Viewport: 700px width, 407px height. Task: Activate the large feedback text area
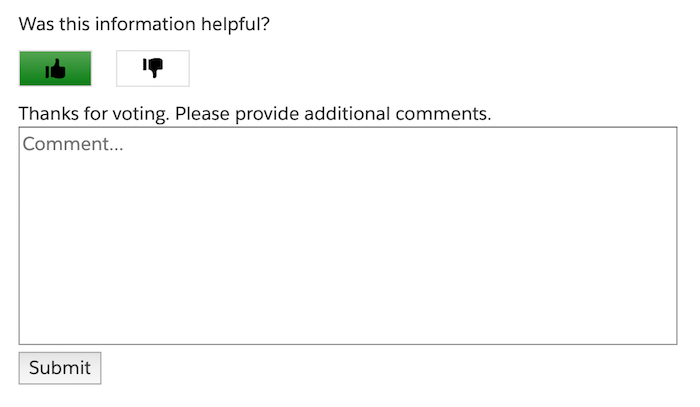348,236
